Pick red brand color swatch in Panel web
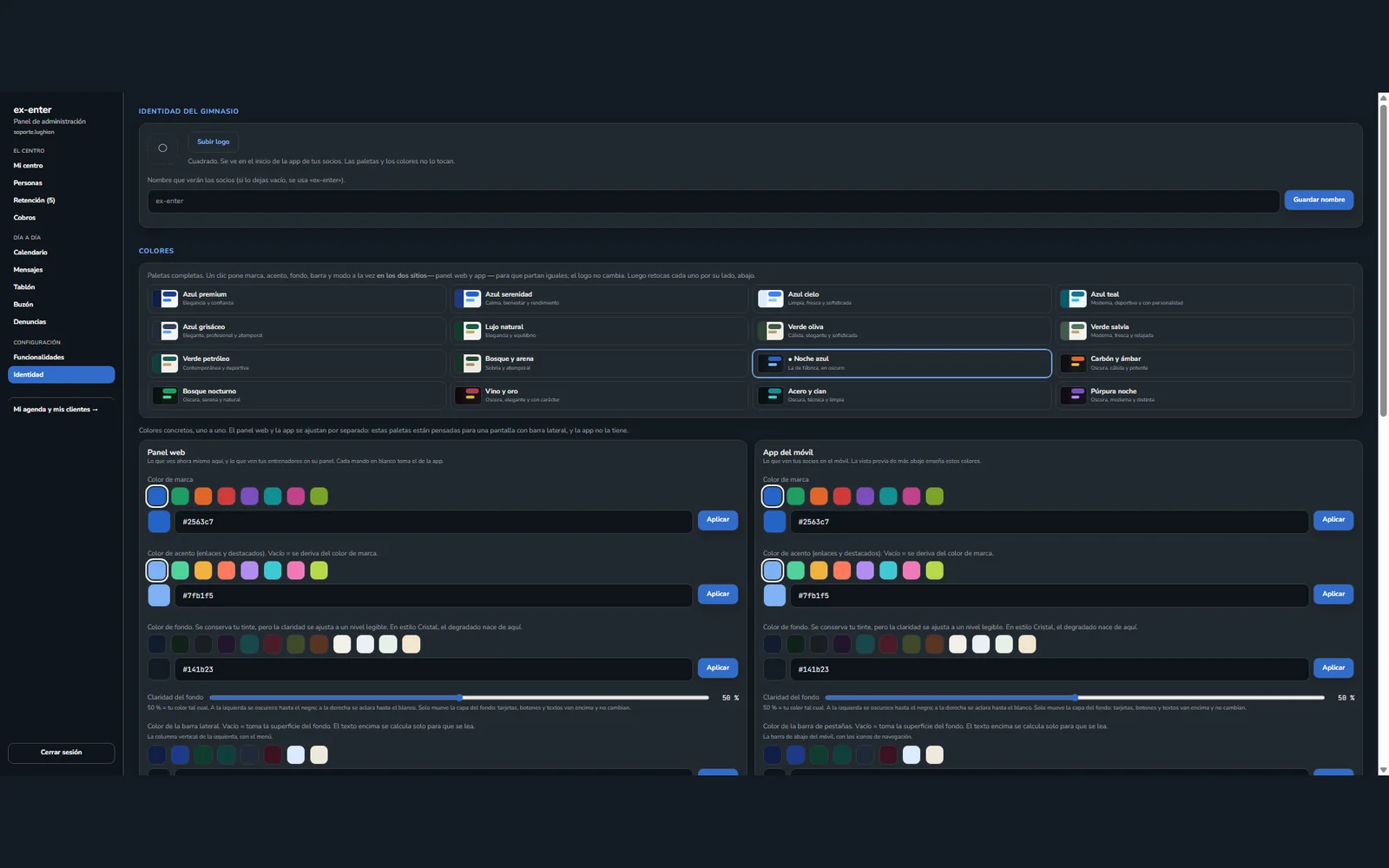The image size is (1389, 868). pos(226,496)
